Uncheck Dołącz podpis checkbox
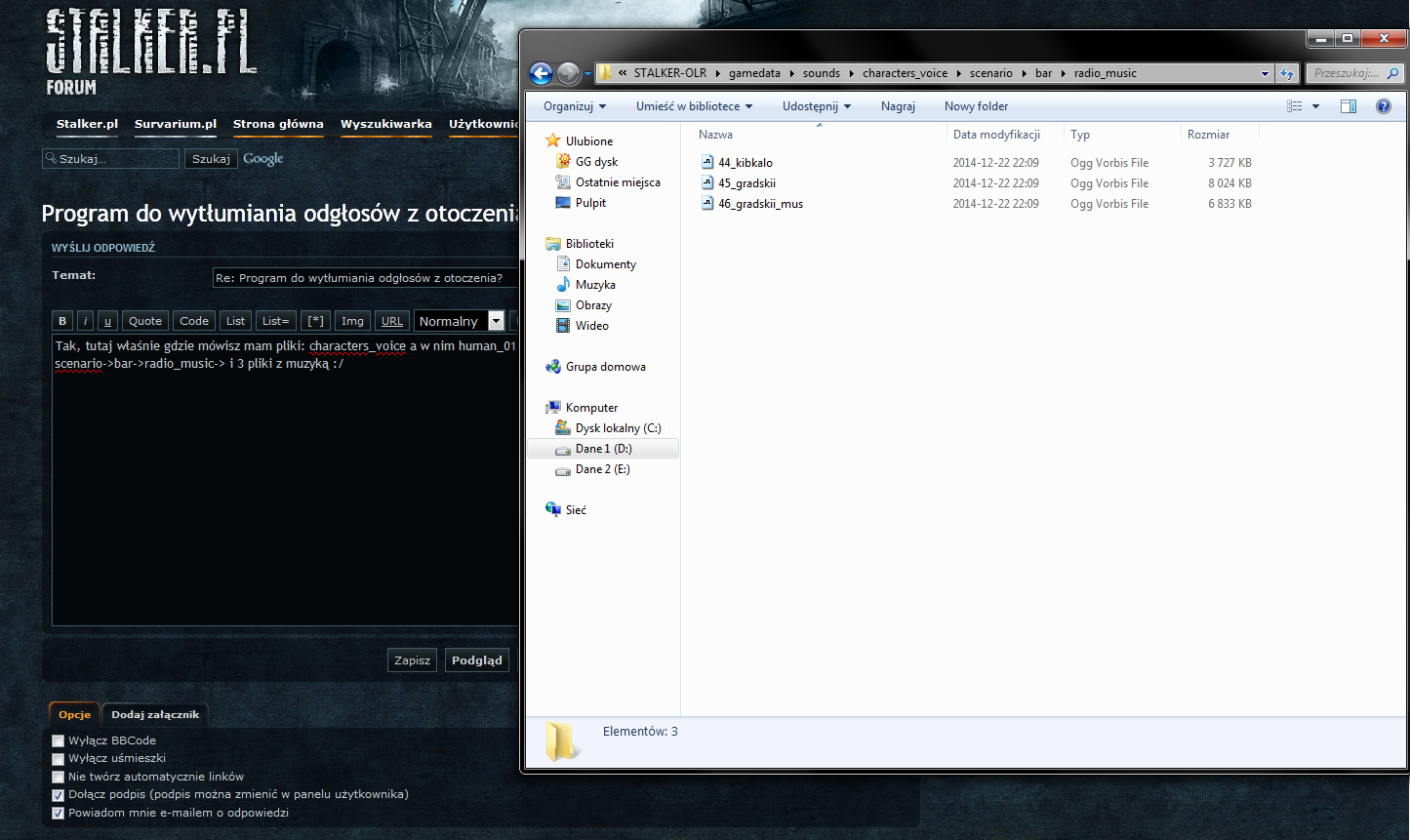 59,795
